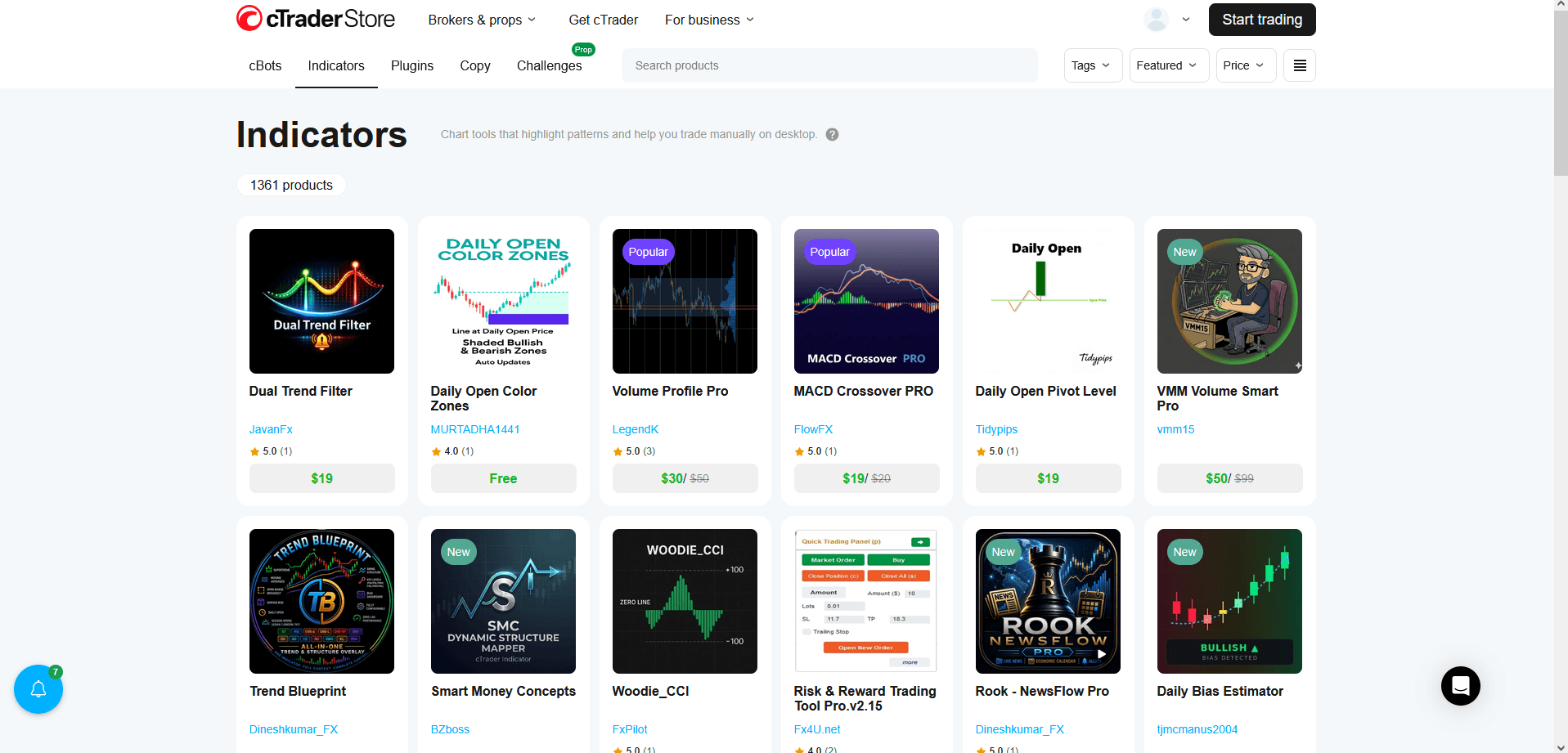Switch to list view icon

(x=1300, y=65)
